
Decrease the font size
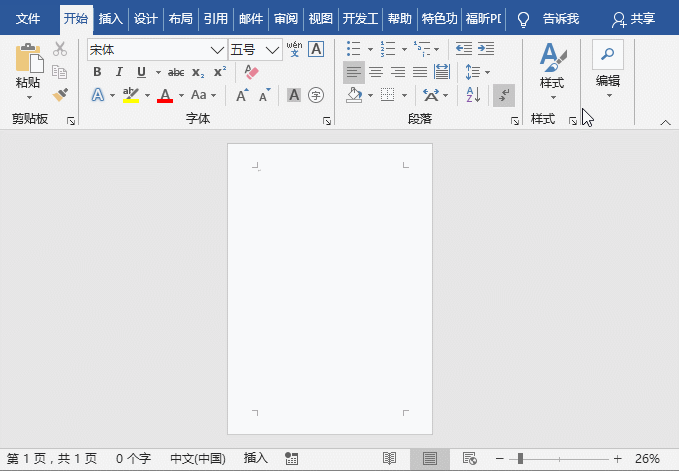265,95
